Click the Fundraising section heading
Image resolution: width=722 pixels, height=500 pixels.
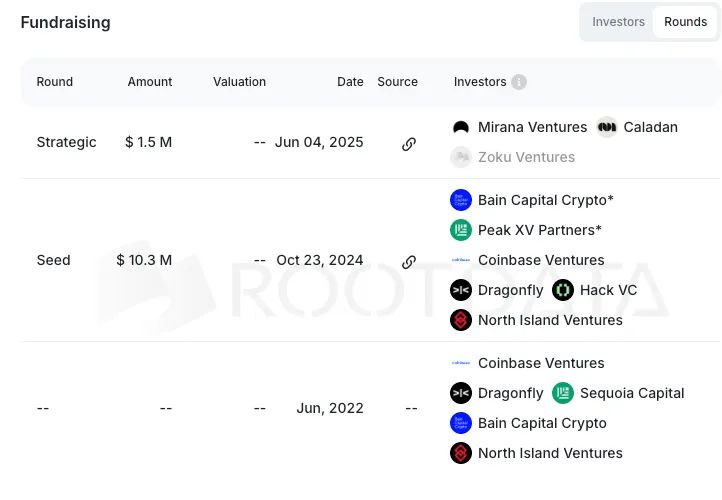65,23
